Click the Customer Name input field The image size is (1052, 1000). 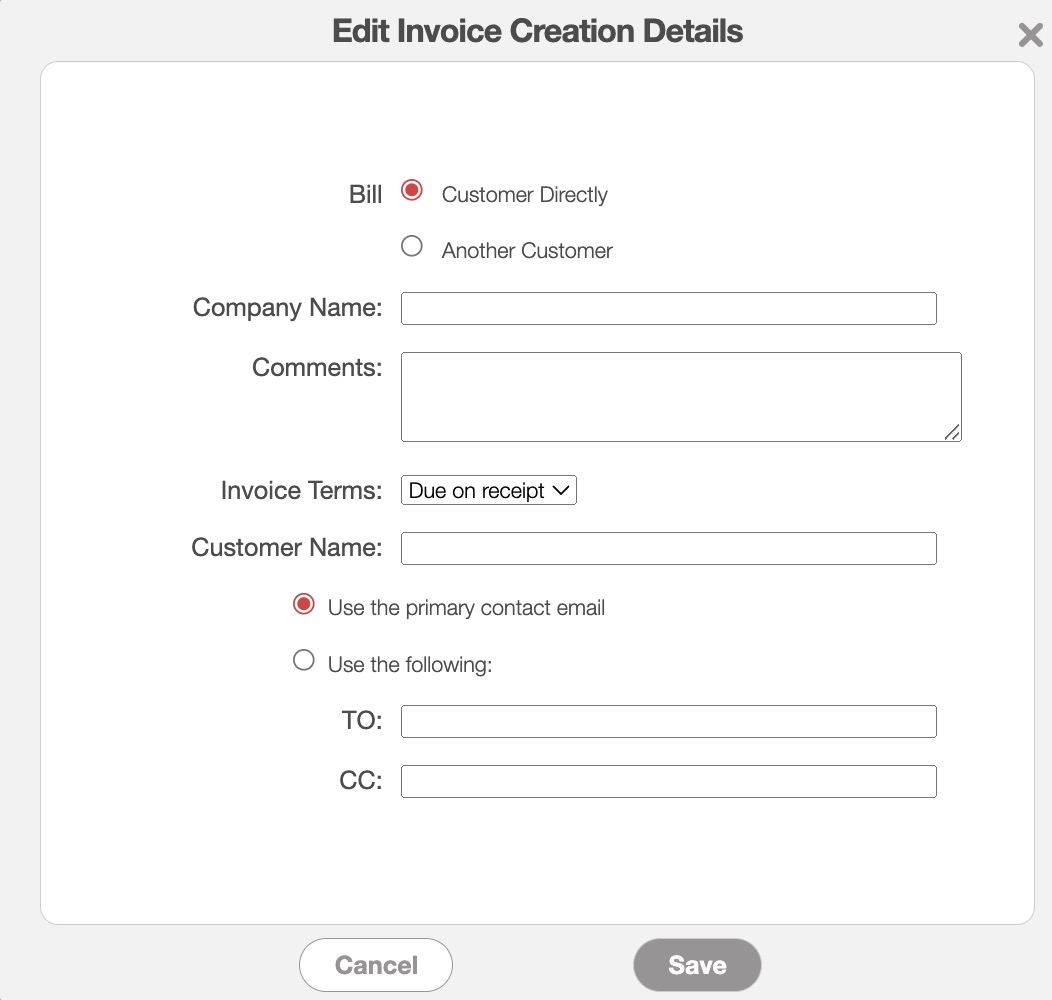point(668,549)
